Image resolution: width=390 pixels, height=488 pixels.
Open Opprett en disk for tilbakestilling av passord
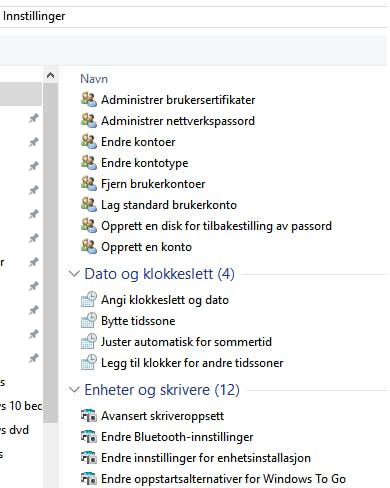(x=216, y=226)
